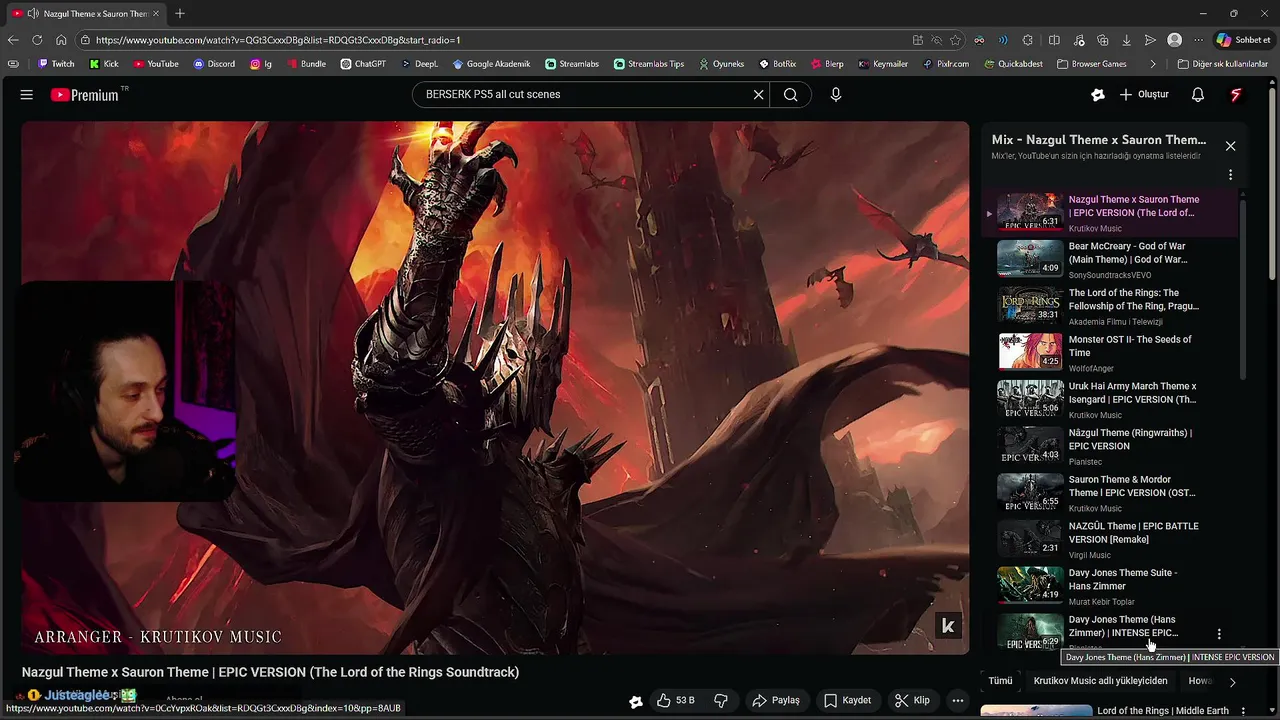Screen dimensions: 1280x720
Task: Open the YouTube guide hamburger menu
Action: coord(27,95)
